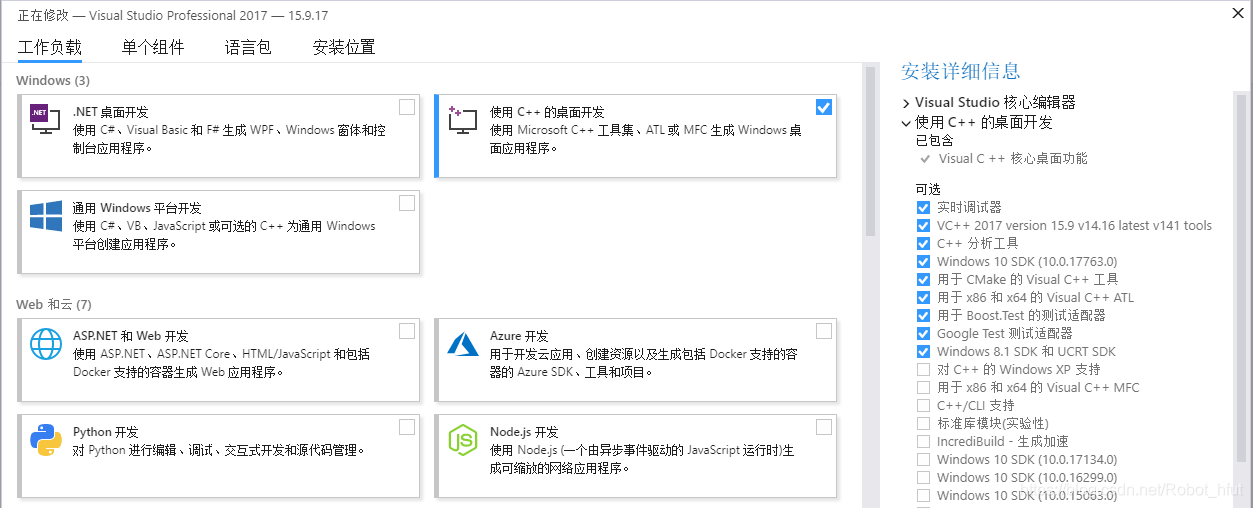This screenshot has height=508, width=1253.
Task: Click the 已包含 section label
Action: [934, 140]
